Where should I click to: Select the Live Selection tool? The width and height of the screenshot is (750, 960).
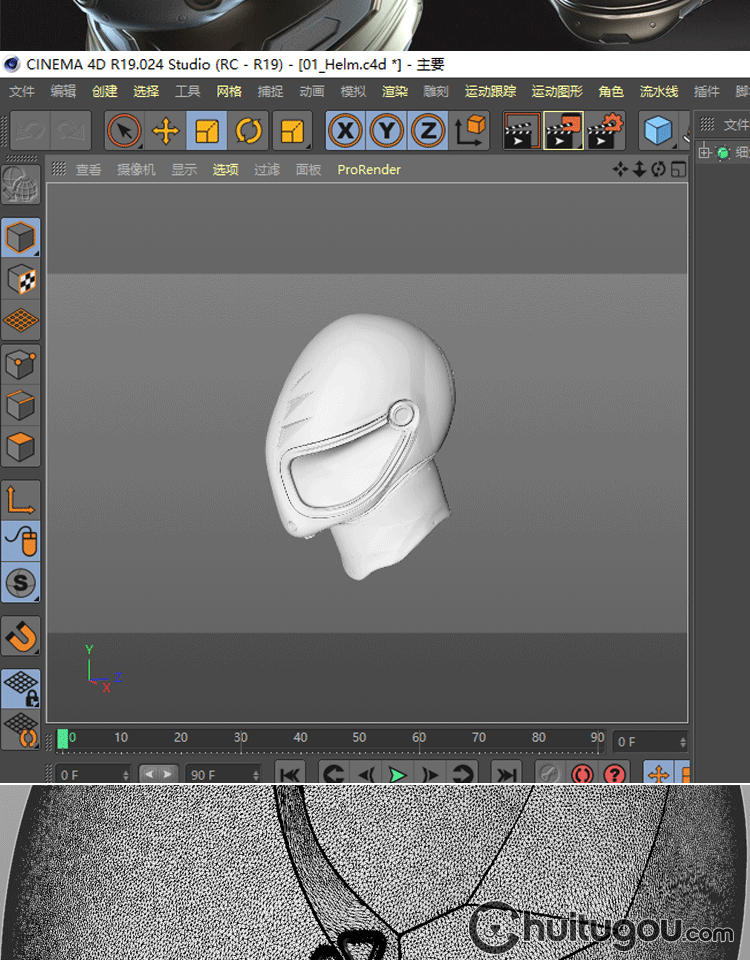[x=124, y=130]
